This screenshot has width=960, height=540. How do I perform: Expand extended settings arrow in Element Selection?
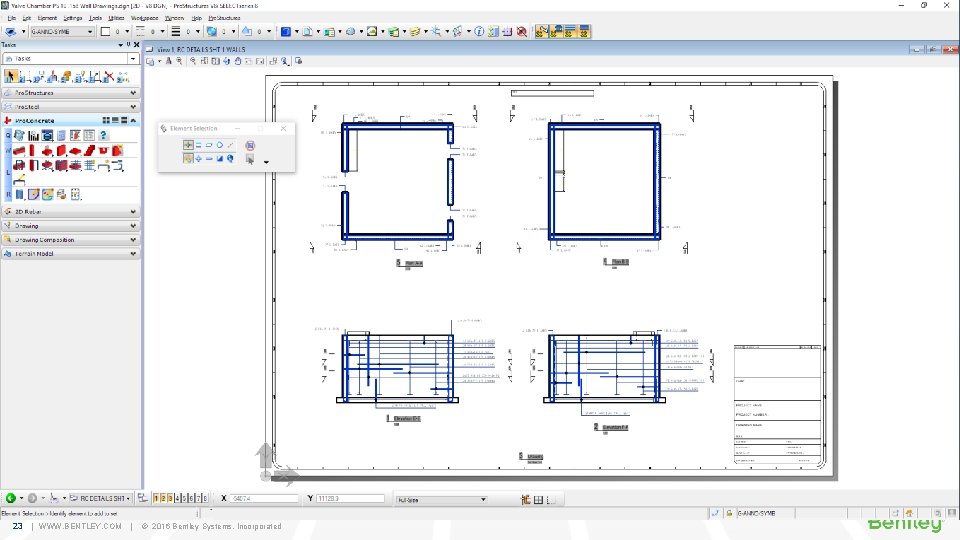pyautogui.click(x=266, y=162)
